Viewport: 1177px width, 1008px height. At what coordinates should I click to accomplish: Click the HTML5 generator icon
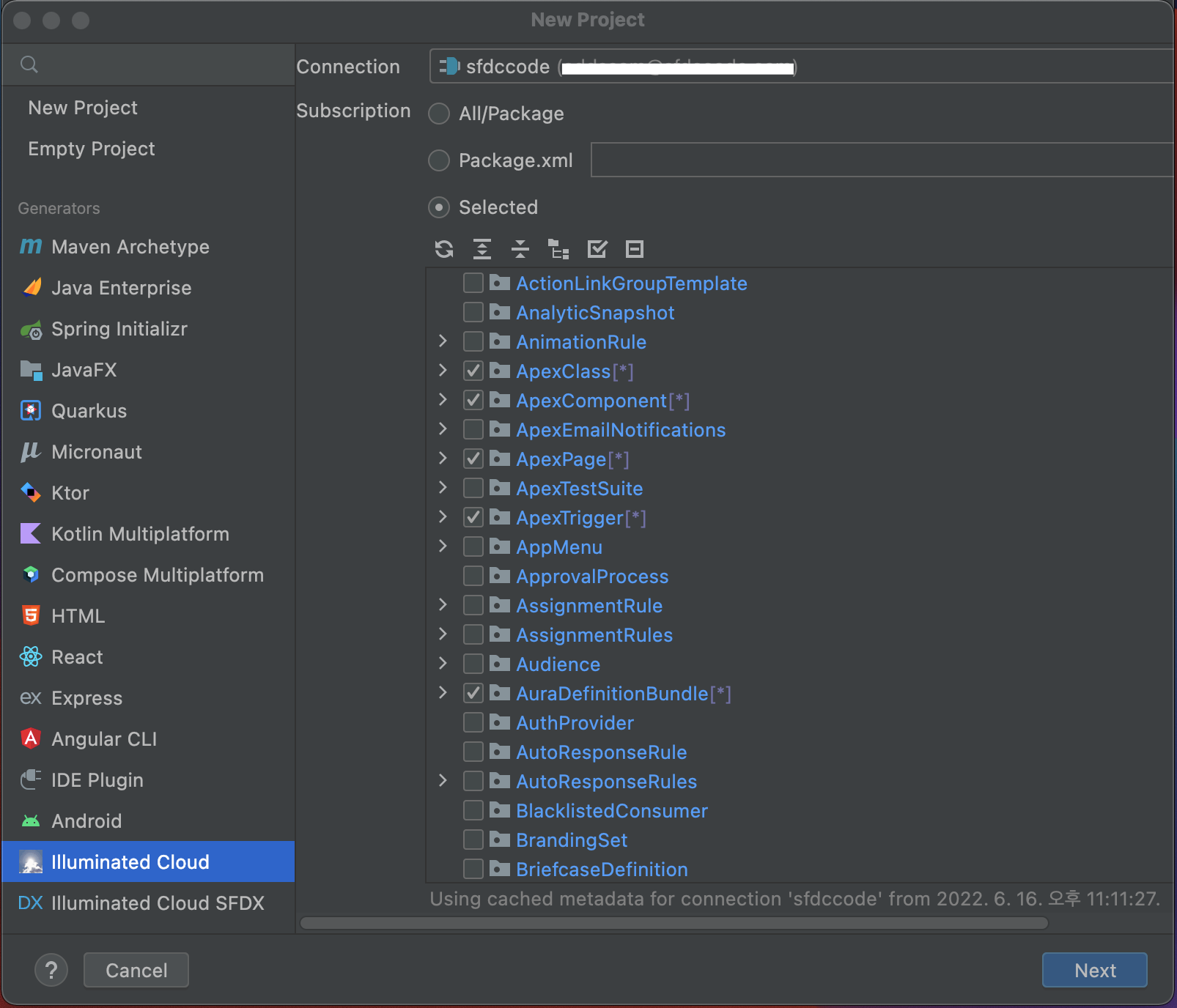31,615
